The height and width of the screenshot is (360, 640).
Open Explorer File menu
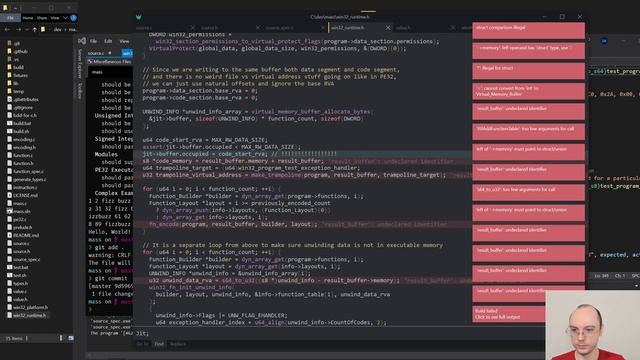coord(10,18)
